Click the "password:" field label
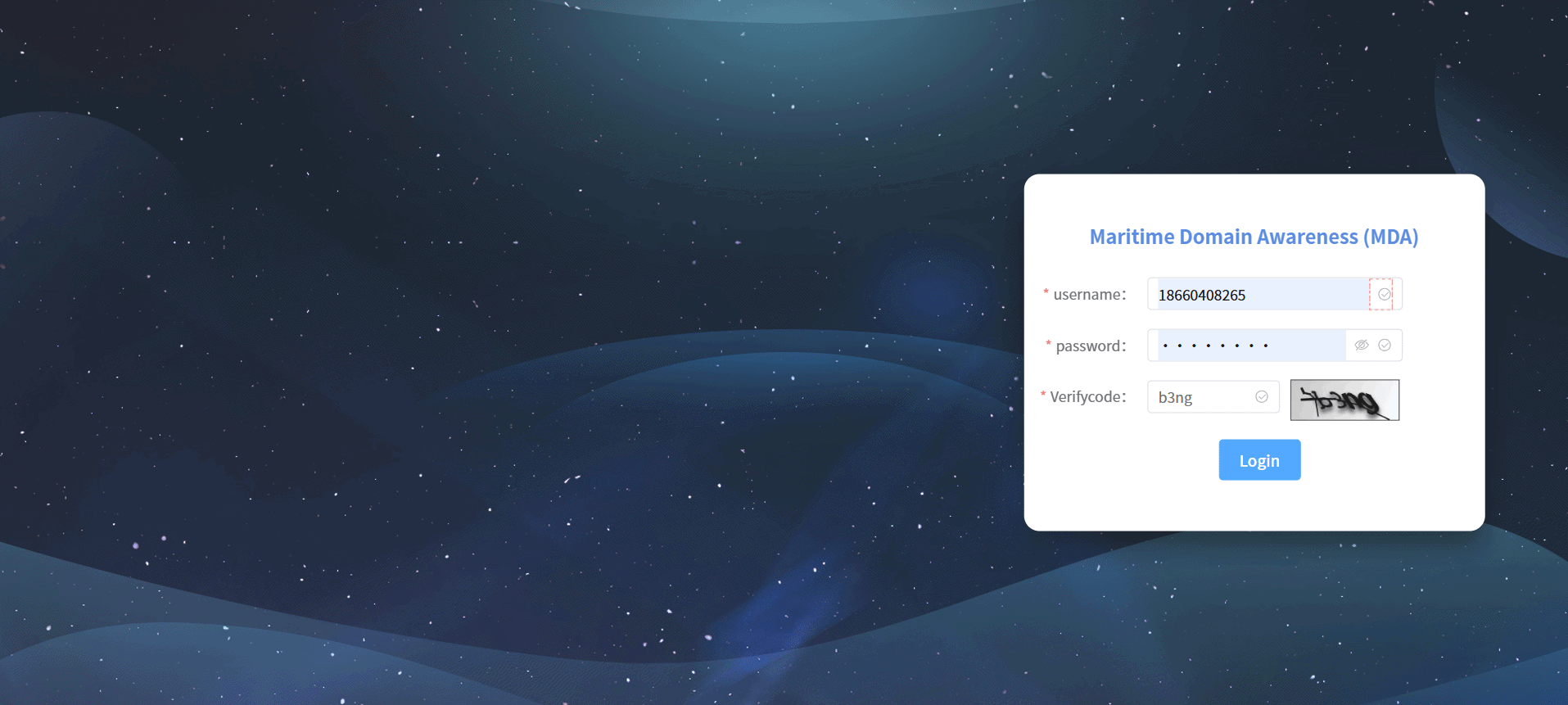 point(1091,346)
